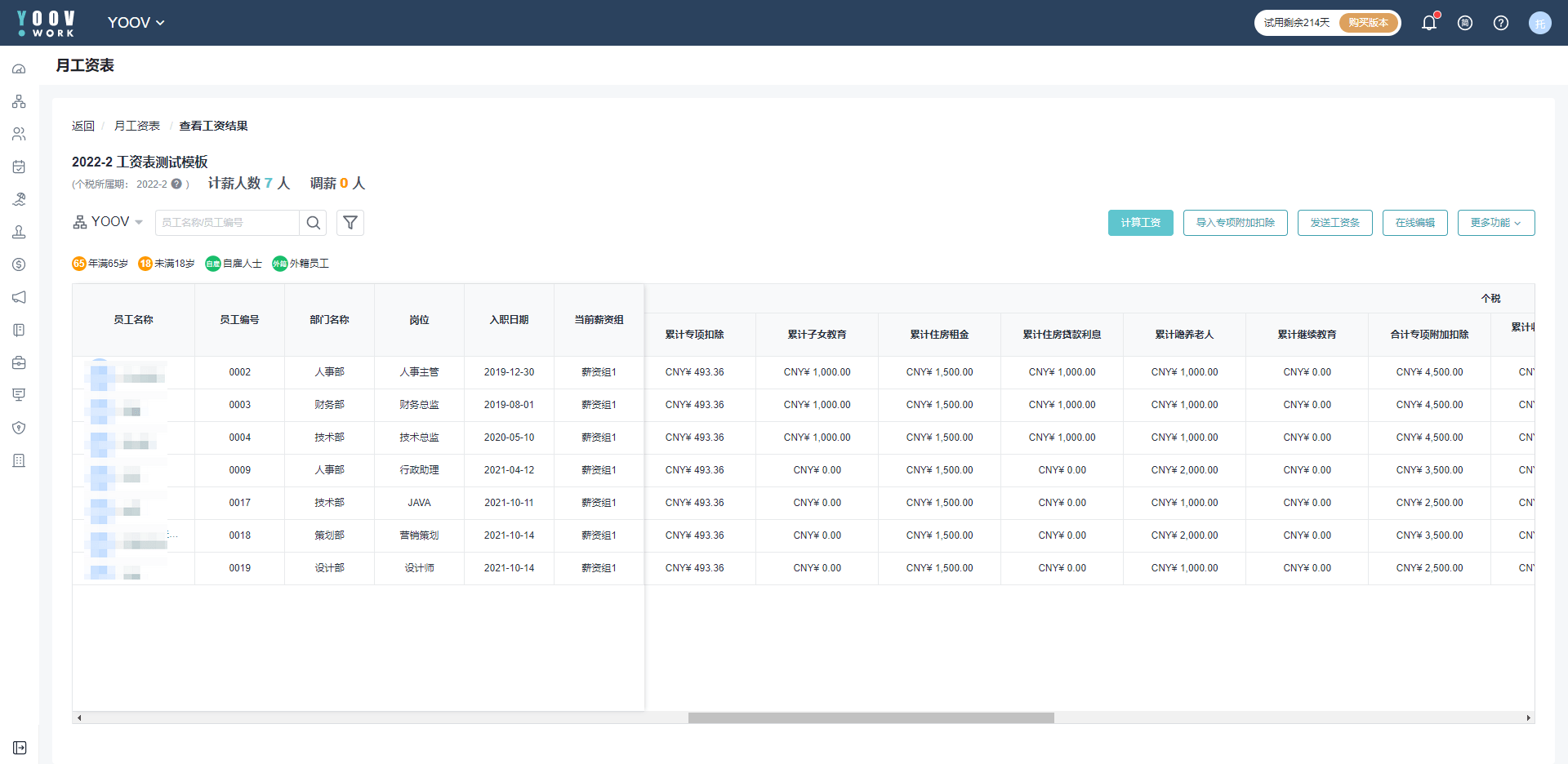Open the 更多功能 dropdown
The image size is (1568, 764).
1496,223
